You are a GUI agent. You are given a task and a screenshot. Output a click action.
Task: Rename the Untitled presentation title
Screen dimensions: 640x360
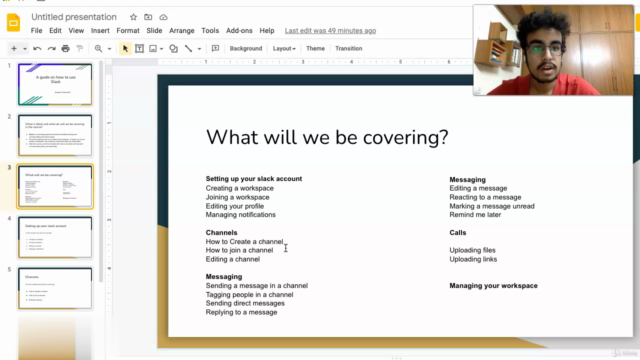point(74,17)
